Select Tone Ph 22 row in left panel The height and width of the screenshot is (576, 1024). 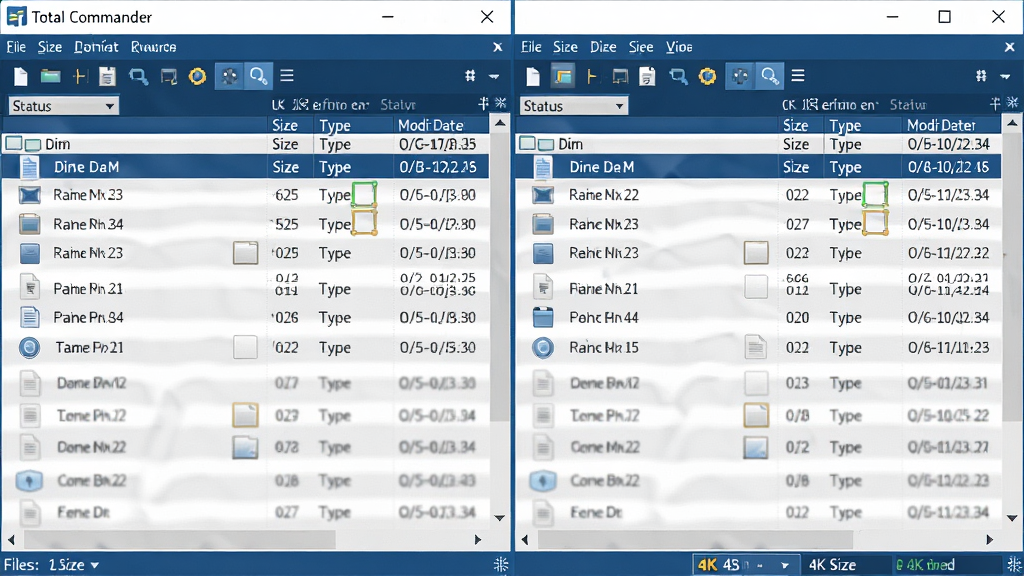click(246, 415)
